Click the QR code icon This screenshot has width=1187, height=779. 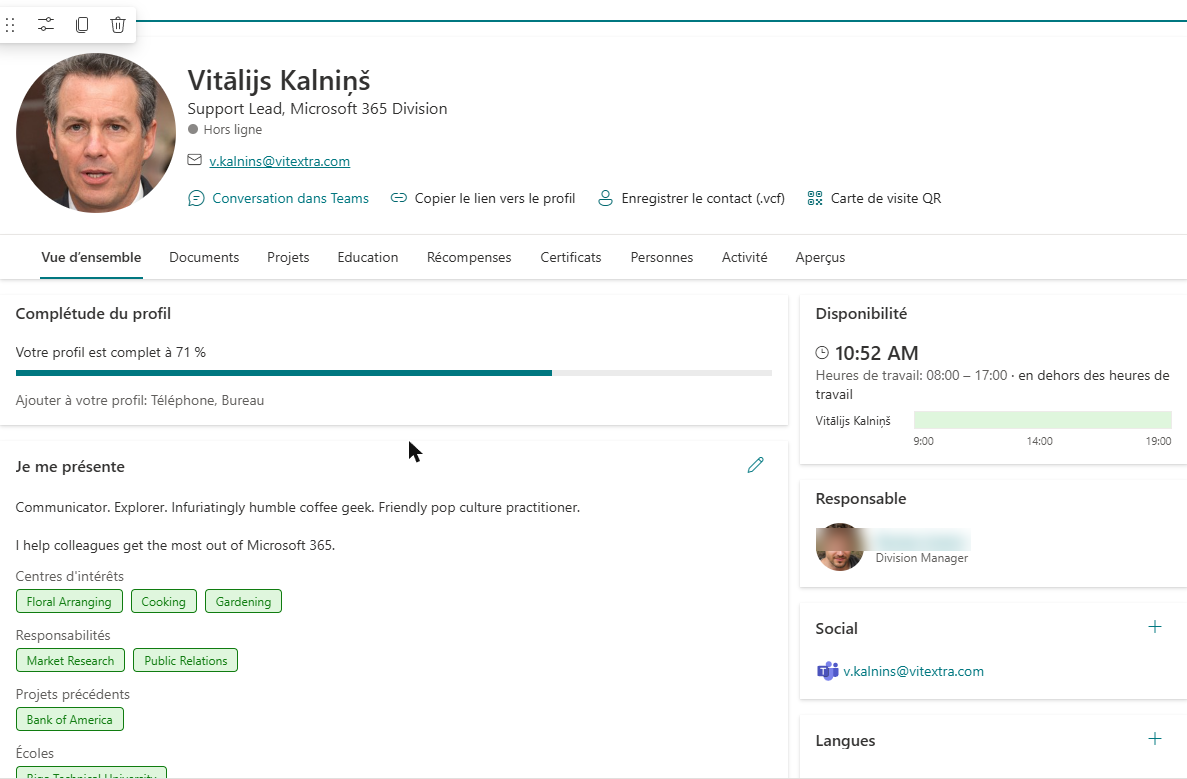815,198
